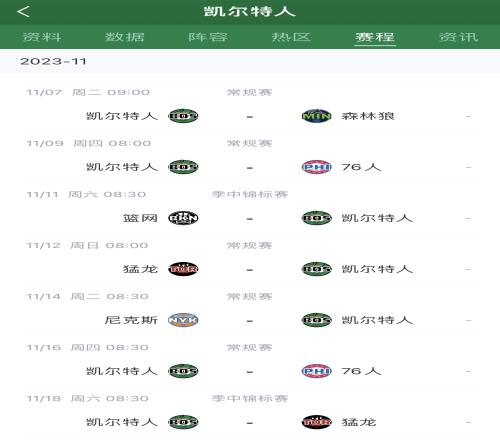Tap the back arrow in the header

coord(23,12)
